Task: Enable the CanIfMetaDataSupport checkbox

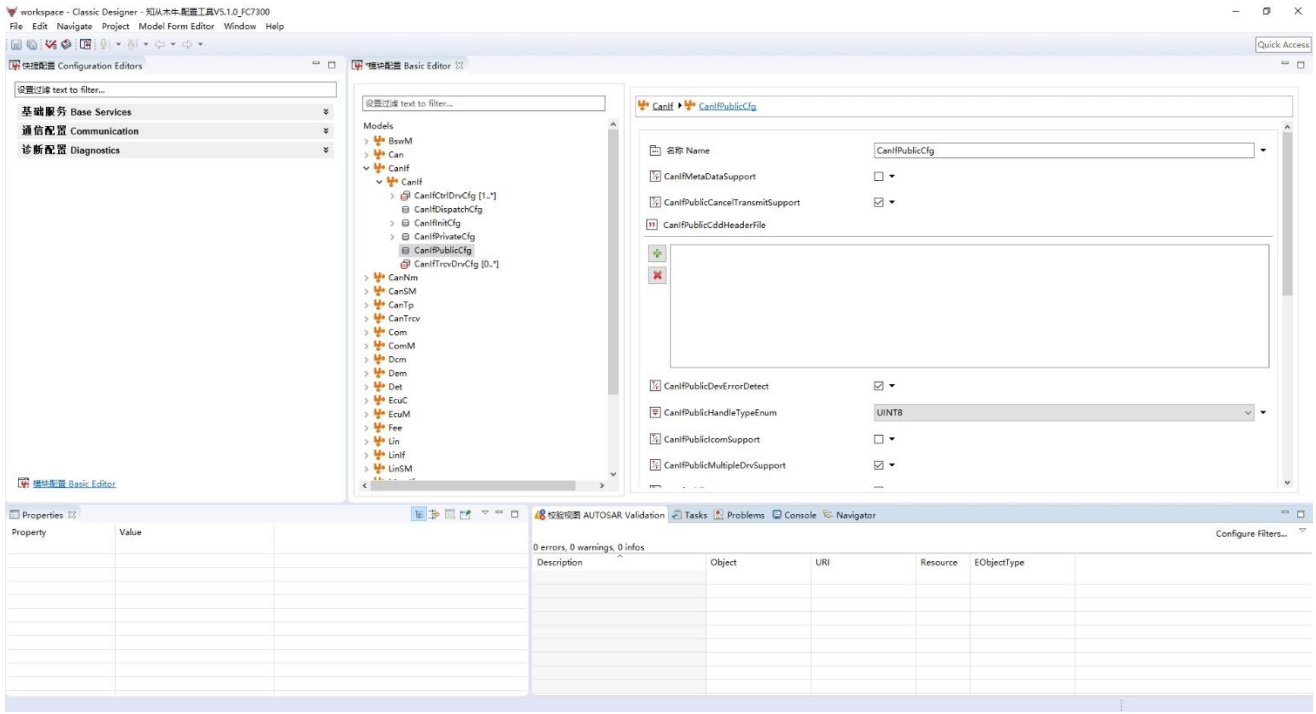Action: pos(878,177)
